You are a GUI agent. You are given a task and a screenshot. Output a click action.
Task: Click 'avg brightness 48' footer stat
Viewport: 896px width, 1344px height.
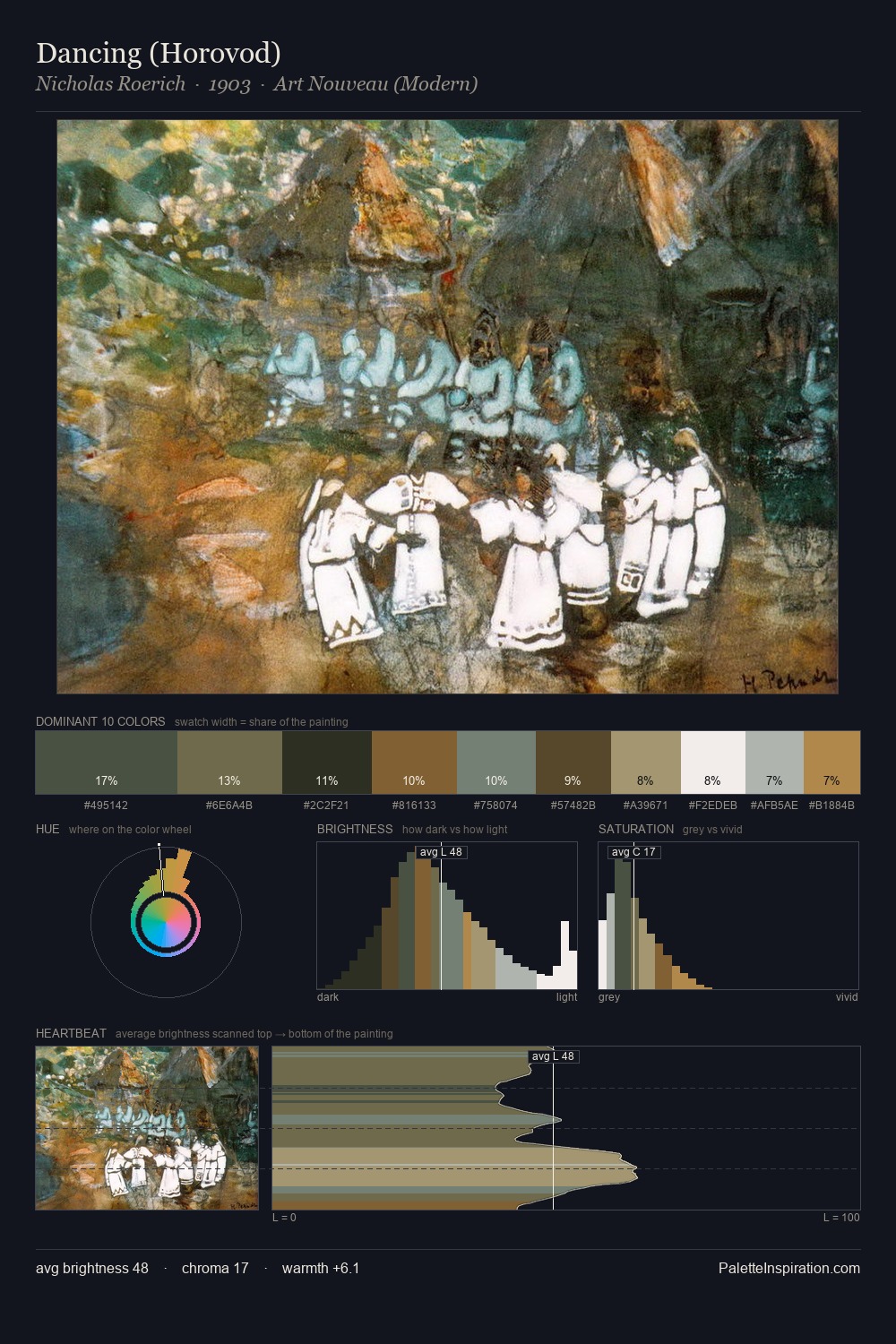[x=92, y=1268]
